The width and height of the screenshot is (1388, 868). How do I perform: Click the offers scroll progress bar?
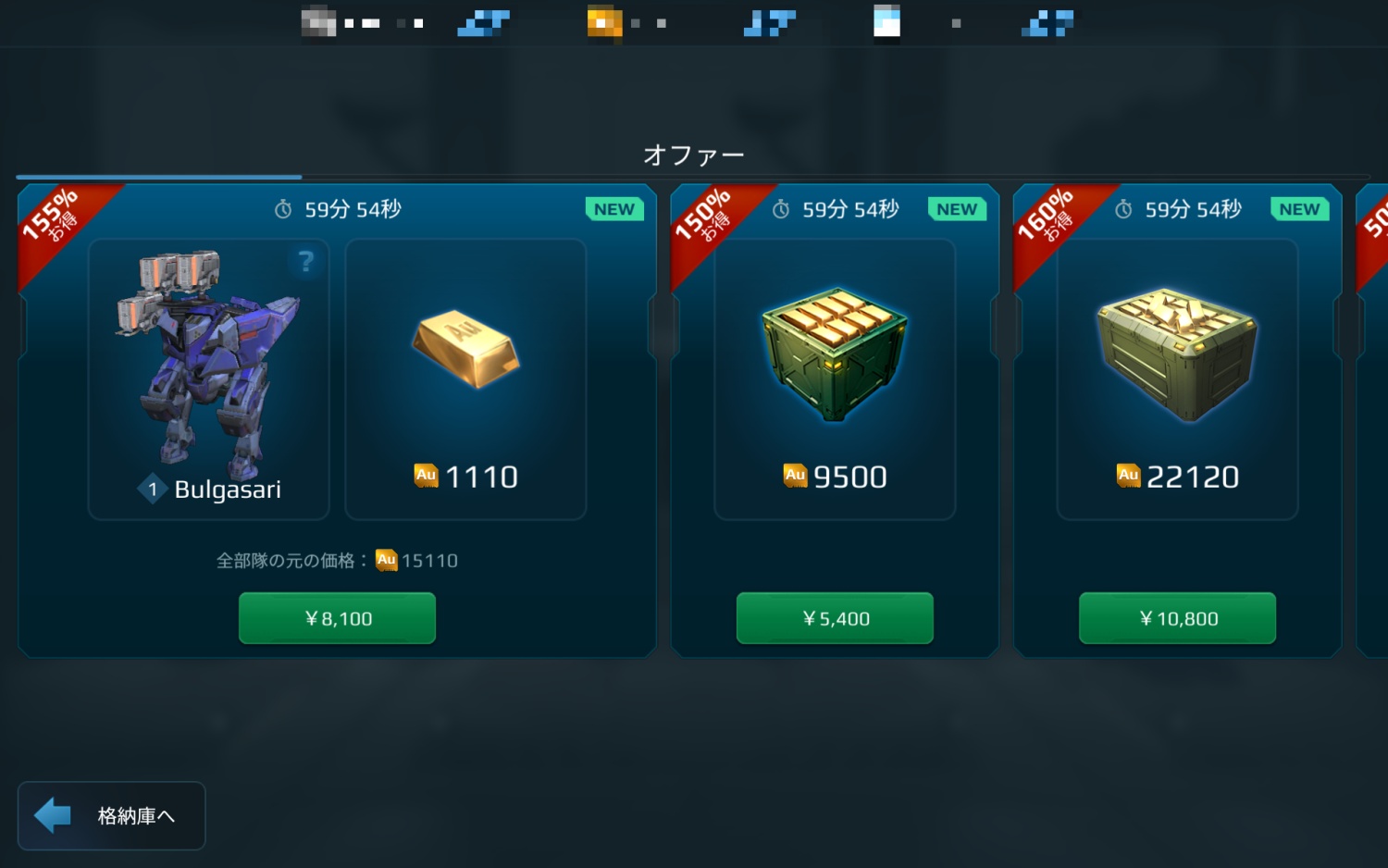click(x=693, y=176)
